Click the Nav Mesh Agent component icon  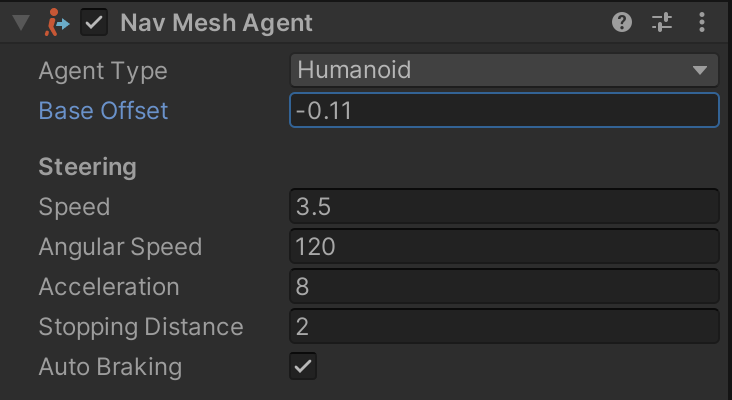coord(57,23)
